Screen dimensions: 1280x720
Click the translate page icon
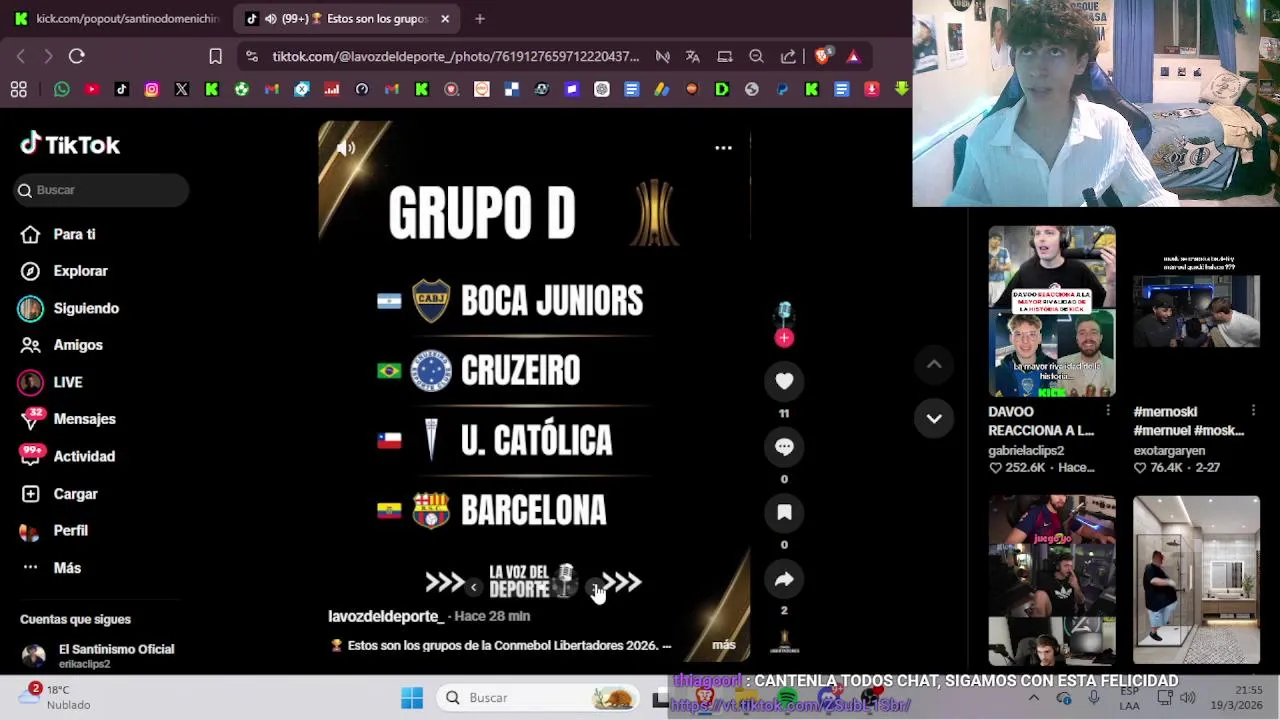[x=693, y=56]
